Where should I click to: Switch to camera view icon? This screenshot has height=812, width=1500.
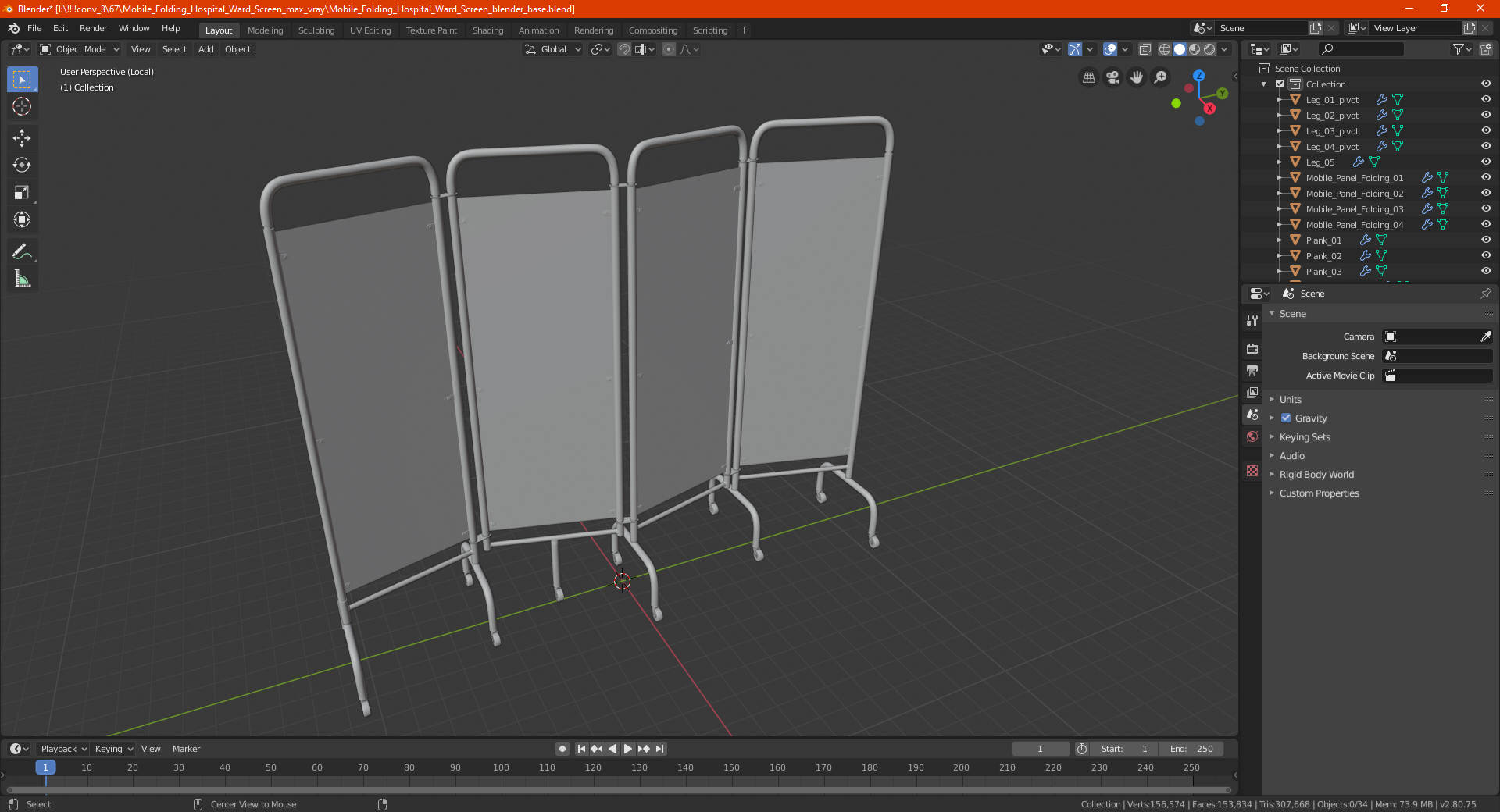(1112, 77)
